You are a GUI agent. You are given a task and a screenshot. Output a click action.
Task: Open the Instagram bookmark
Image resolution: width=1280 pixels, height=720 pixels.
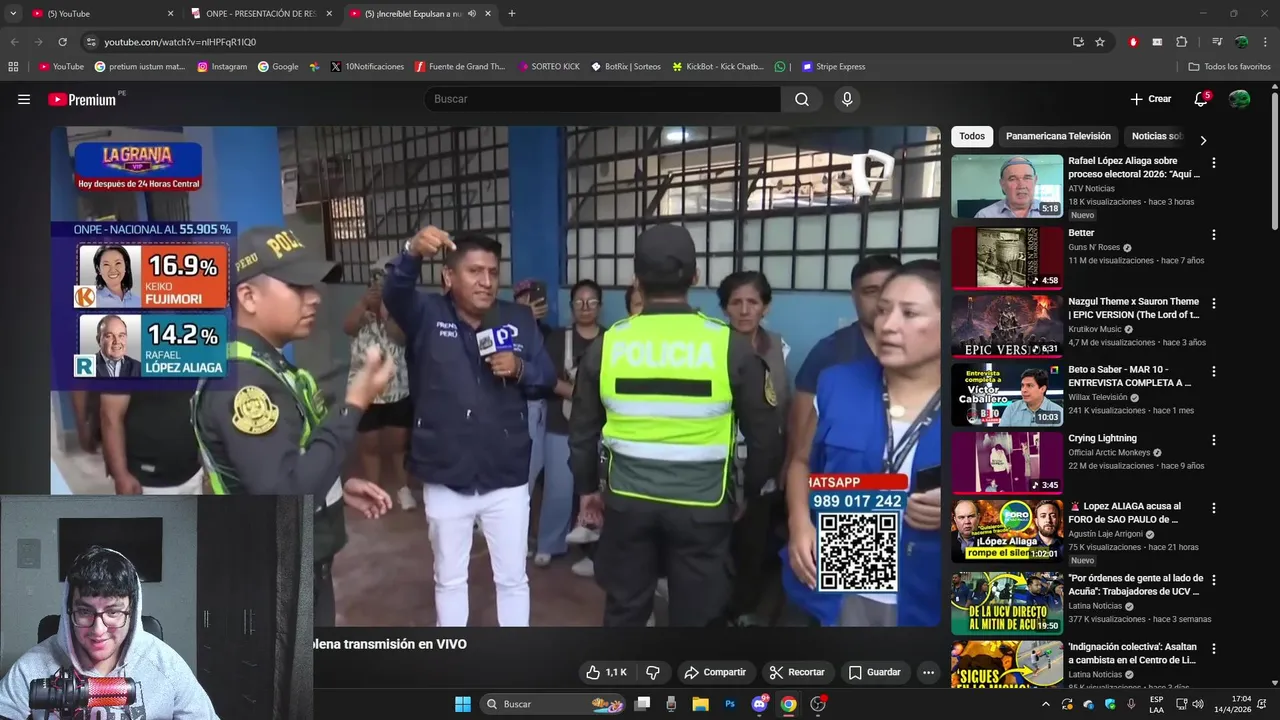click(222, 67)
